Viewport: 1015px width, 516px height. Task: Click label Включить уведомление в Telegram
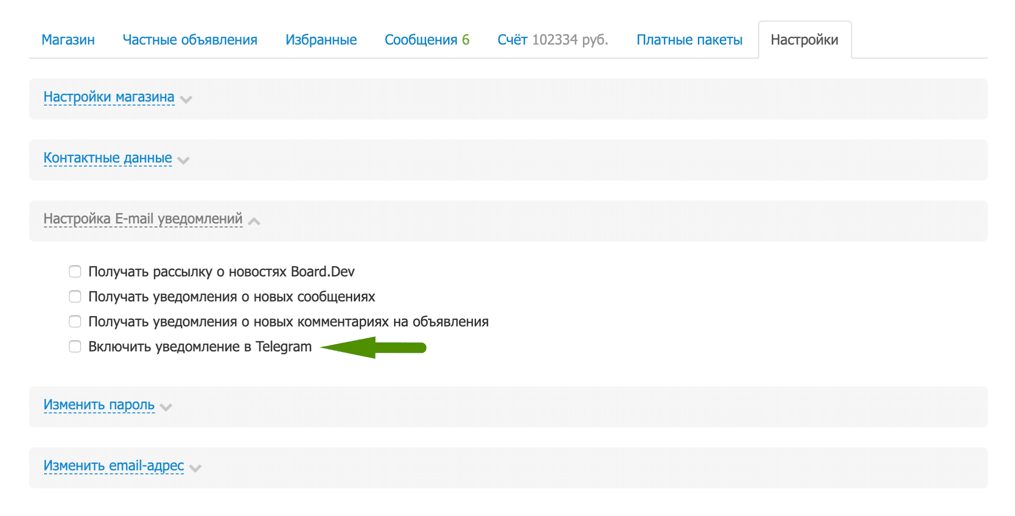(x=200, y=346)
